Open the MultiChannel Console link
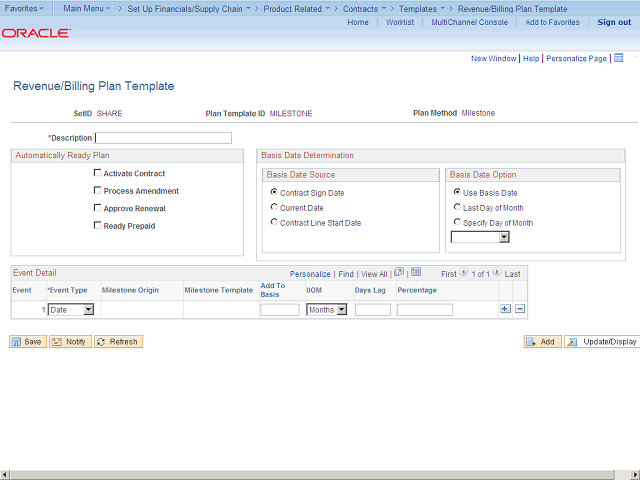This screenshot has width=640, height=480. tap(470, 22)
